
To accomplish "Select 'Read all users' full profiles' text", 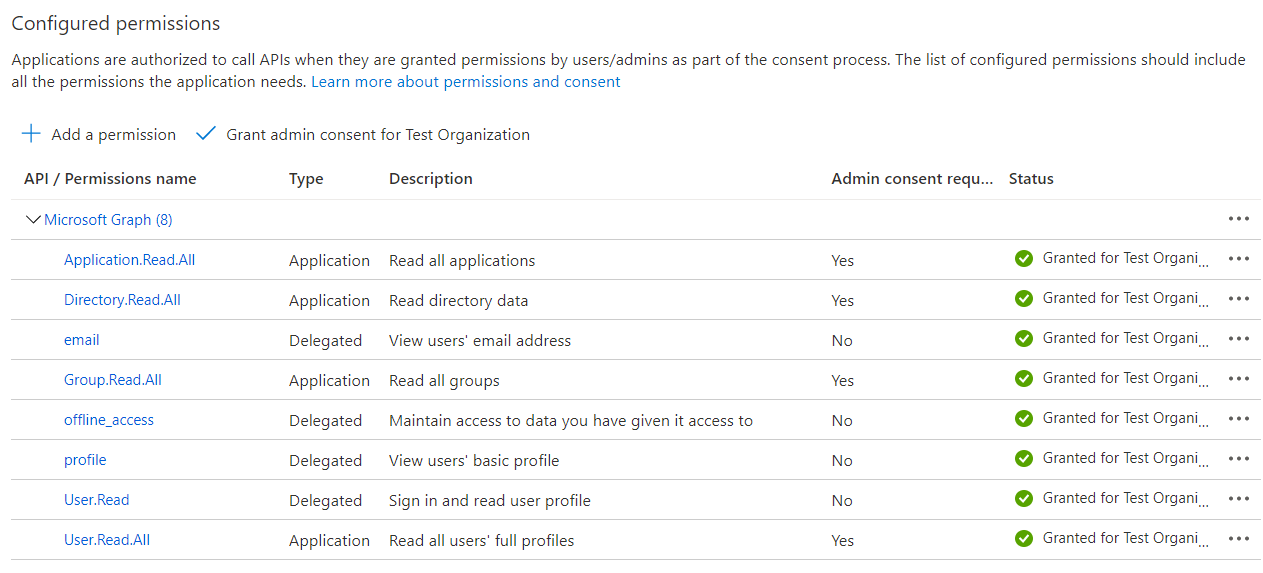I will coord(482,540).
